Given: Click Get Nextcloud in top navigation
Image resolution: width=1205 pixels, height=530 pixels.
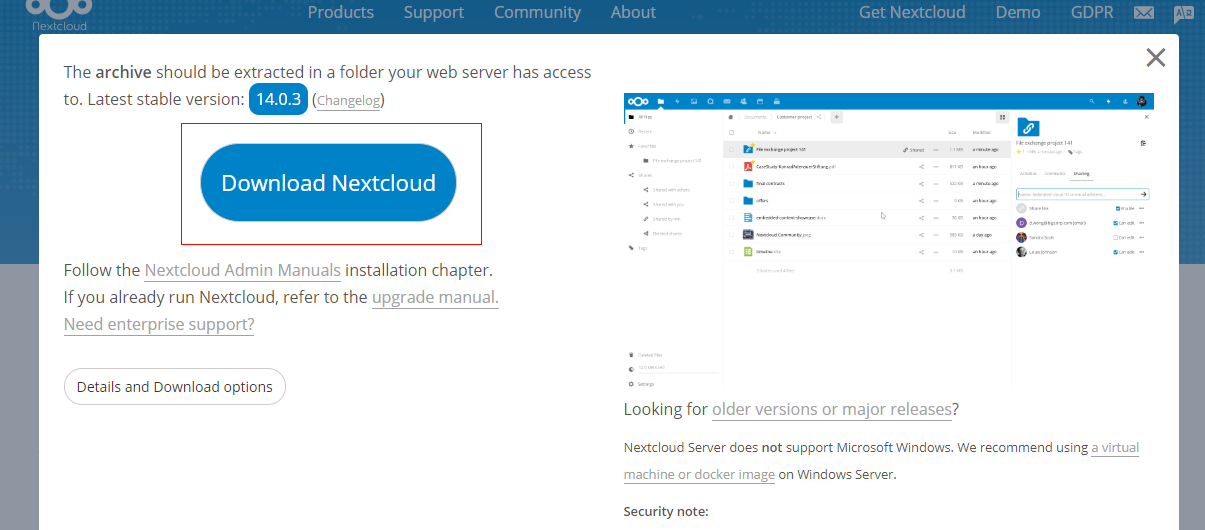Looking at the screenshot, I should point(912,13).
